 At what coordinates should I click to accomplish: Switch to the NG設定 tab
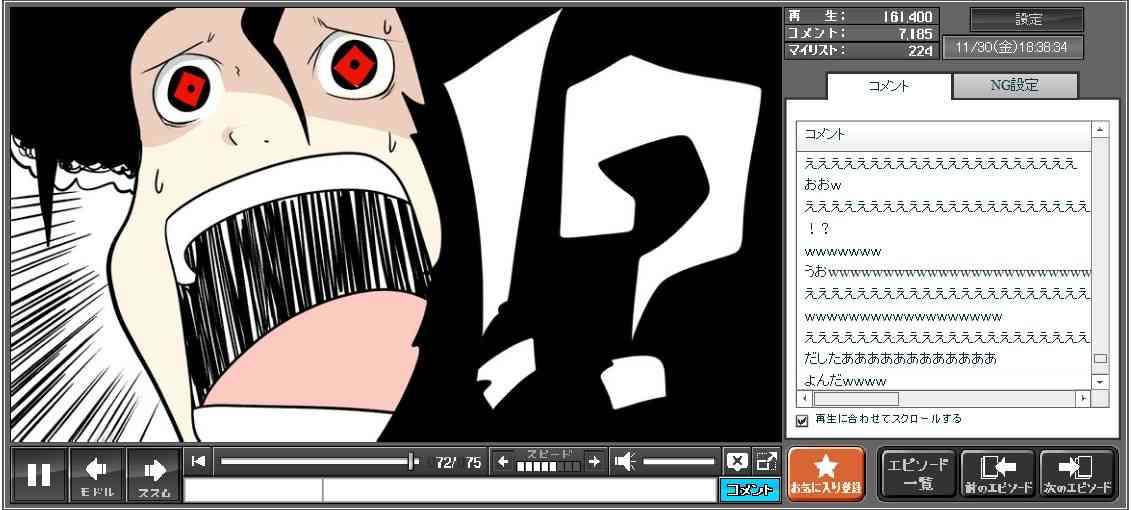pos(1014,86)
